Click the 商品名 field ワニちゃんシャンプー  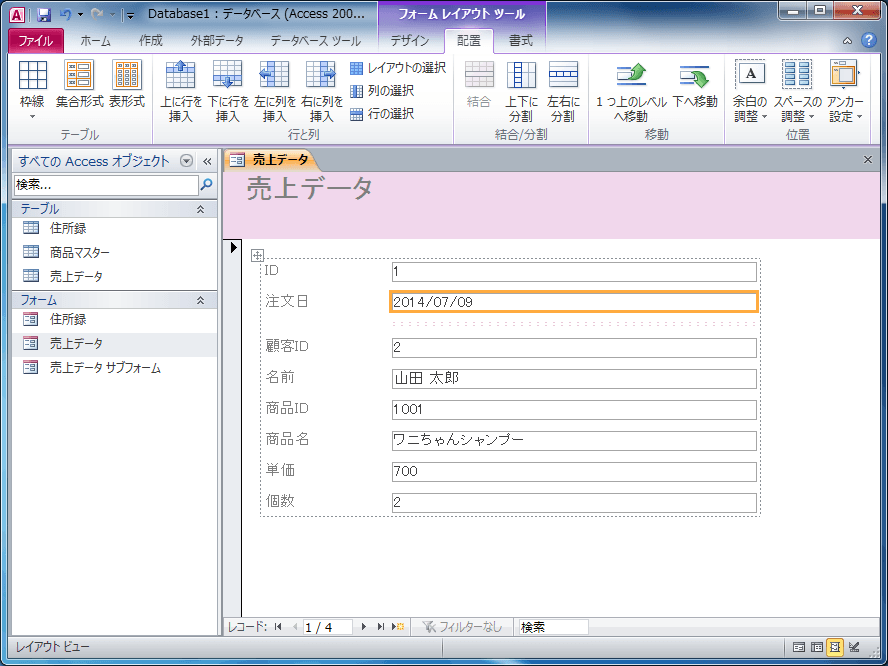[574, 441]
